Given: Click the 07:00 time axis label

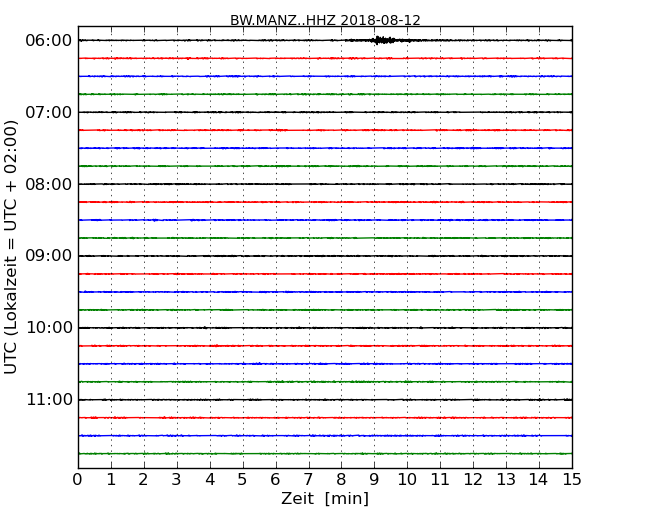Looking at the screenshot, I should click(x=49, y=112).
